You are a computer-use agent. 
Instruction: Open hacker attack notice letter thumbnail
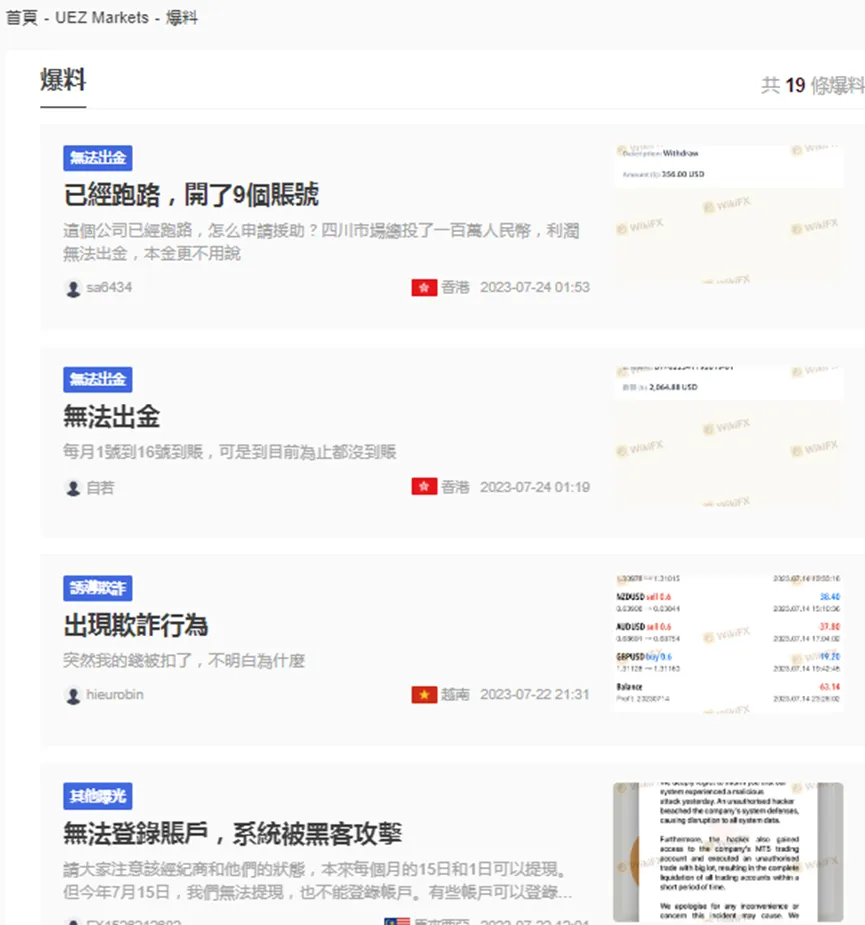[729, 852]
